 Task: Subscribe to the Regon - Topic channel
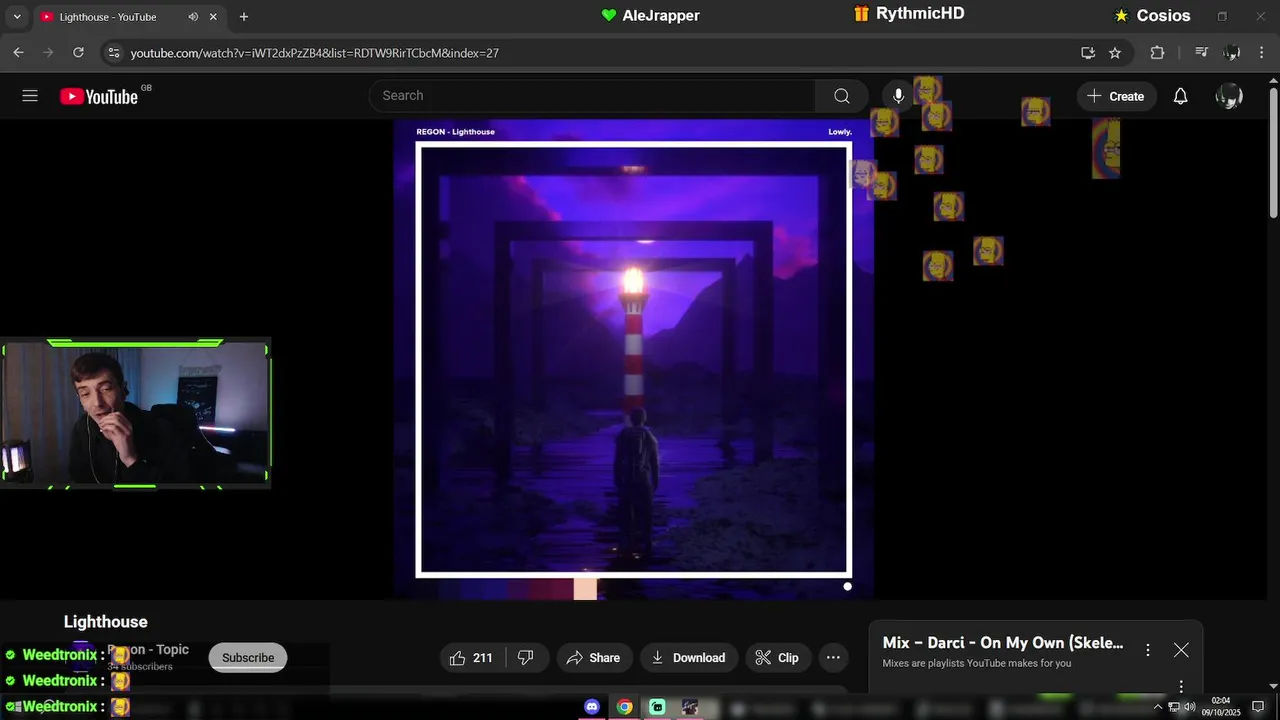(248, 657)
